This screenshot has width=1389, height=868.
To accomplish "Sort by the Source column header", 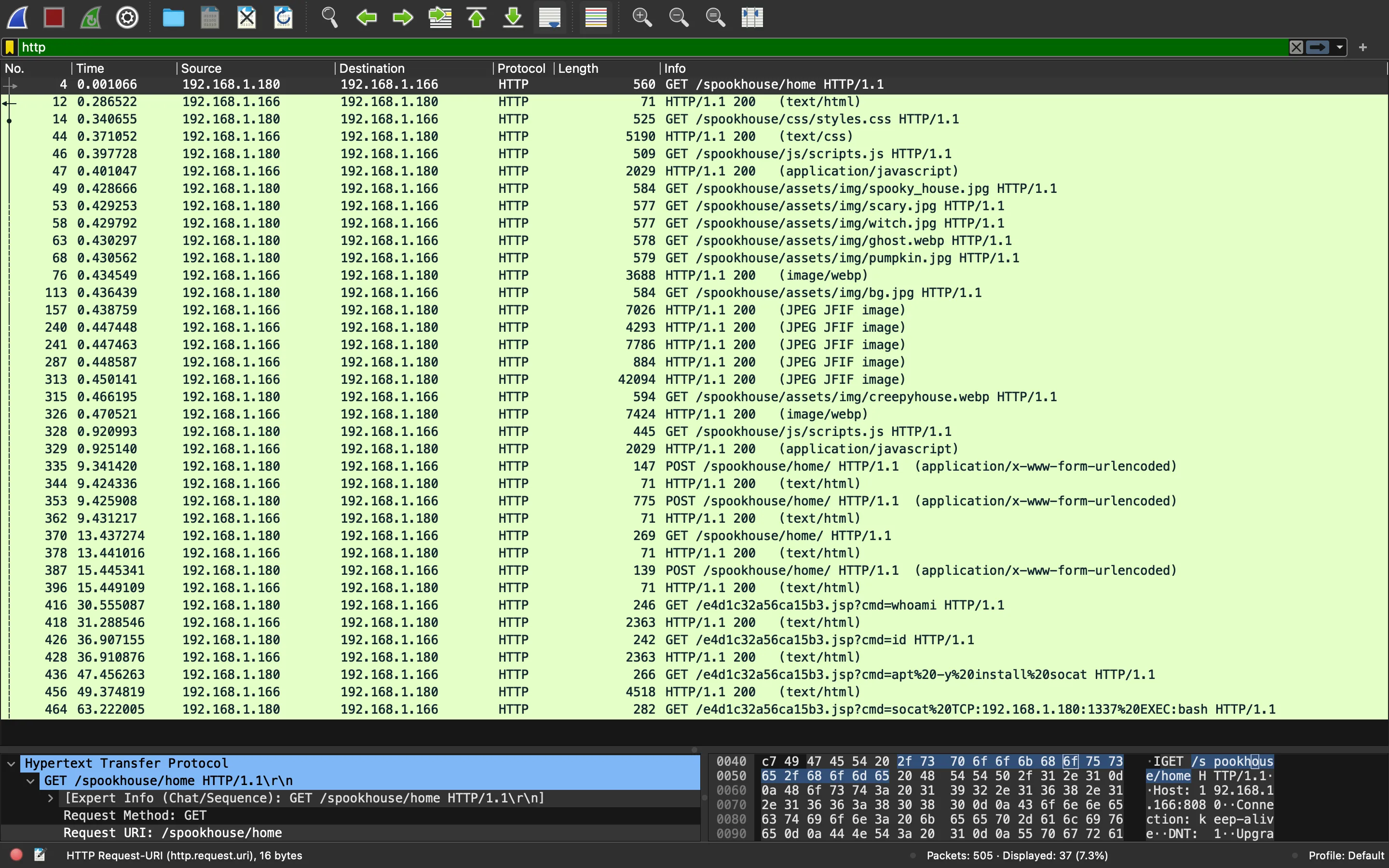I will point(256,68).
